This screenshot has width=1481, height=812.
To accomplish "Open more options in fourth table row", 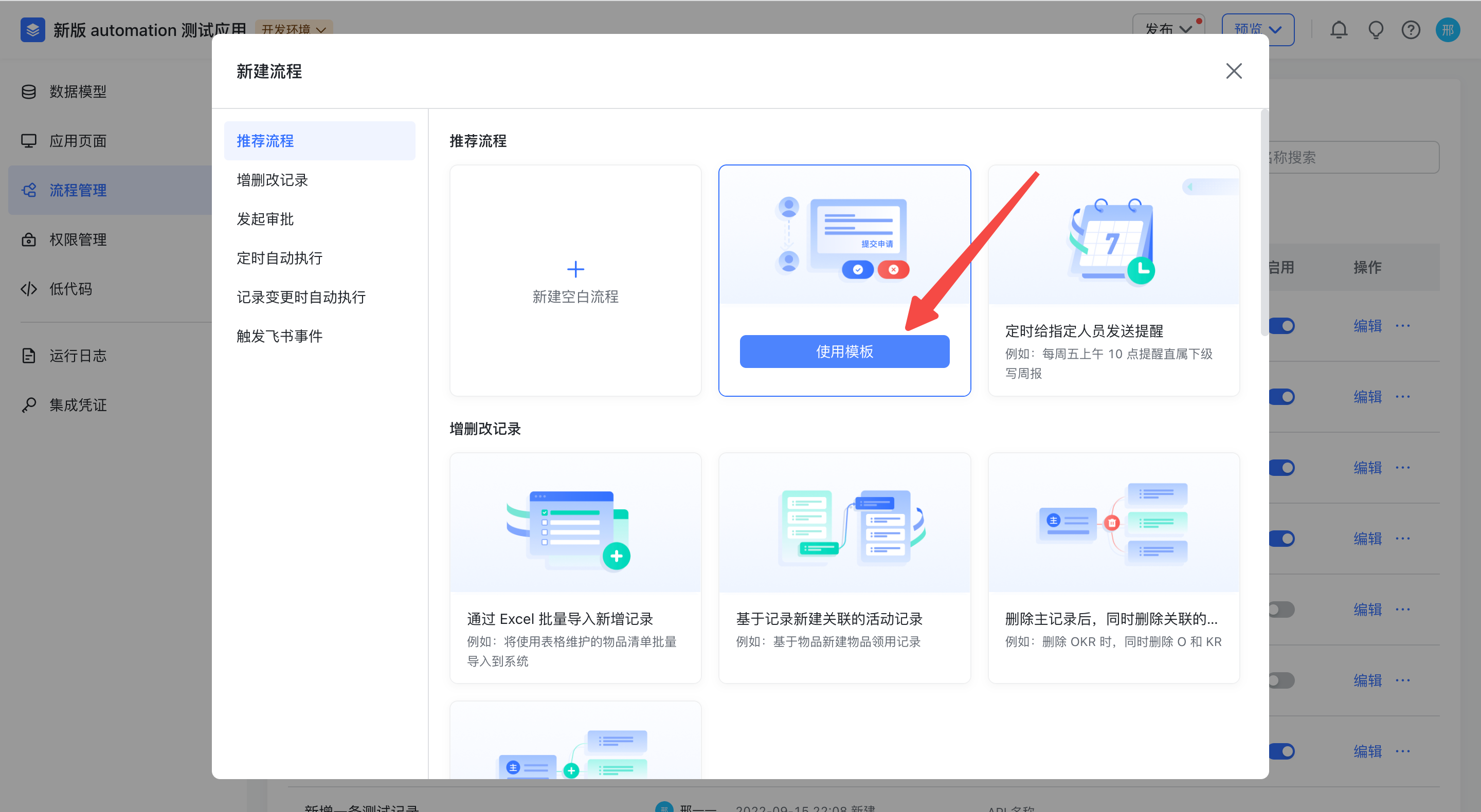I will pos(1403,539).
